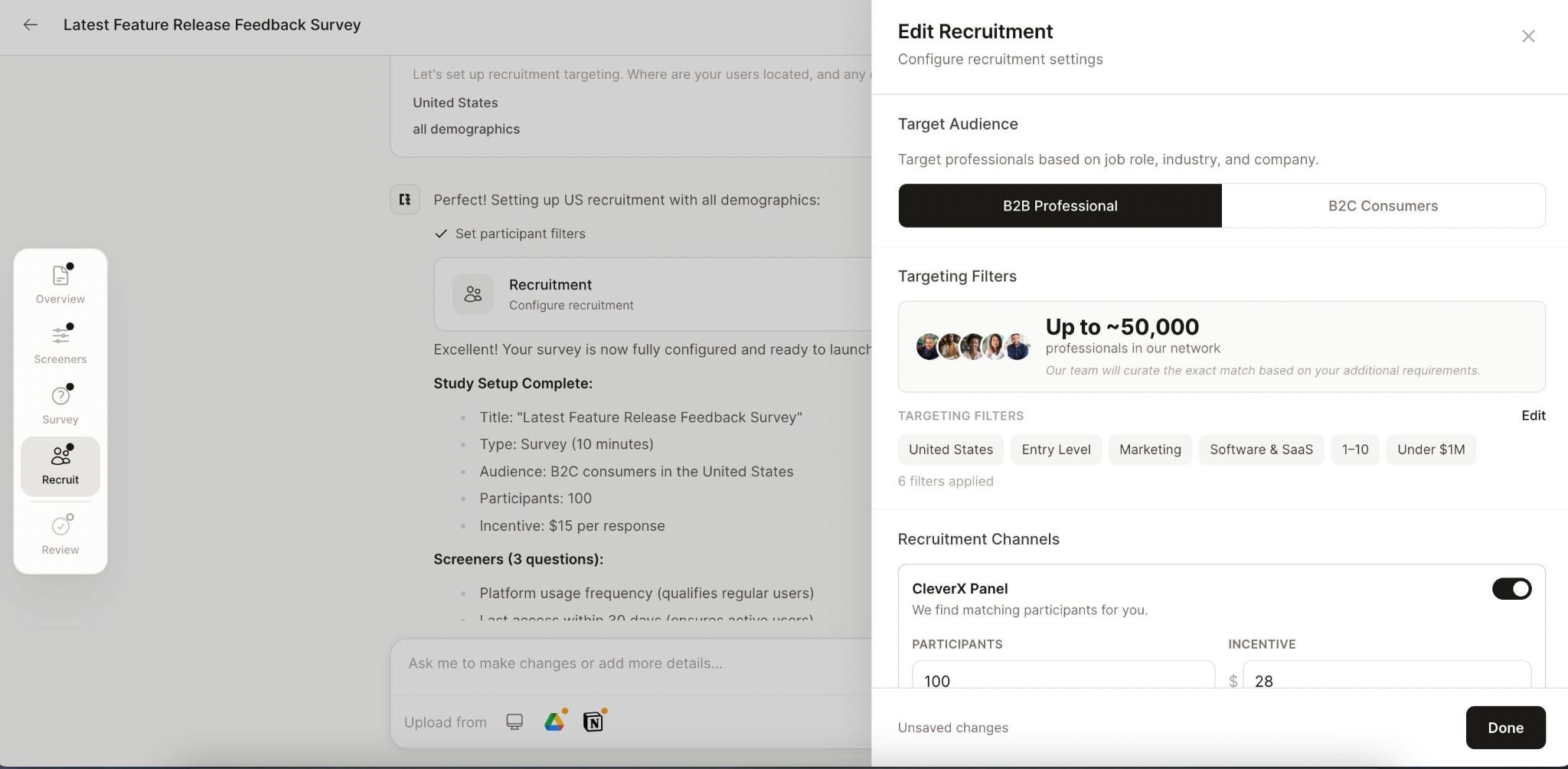Select the B2B Professional tab
This screenshot has width=1568, height=769.
(1060, 205)
